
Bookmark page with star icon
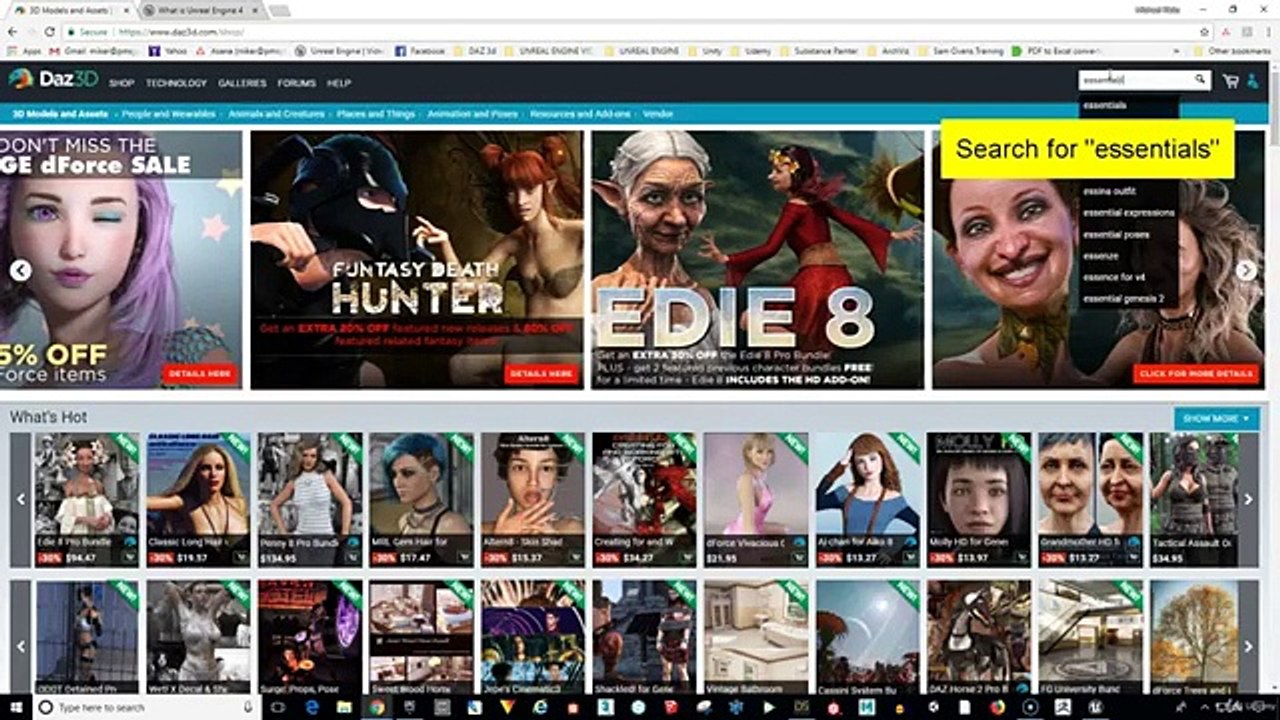pyautogui.click(x=1204, y=32)
